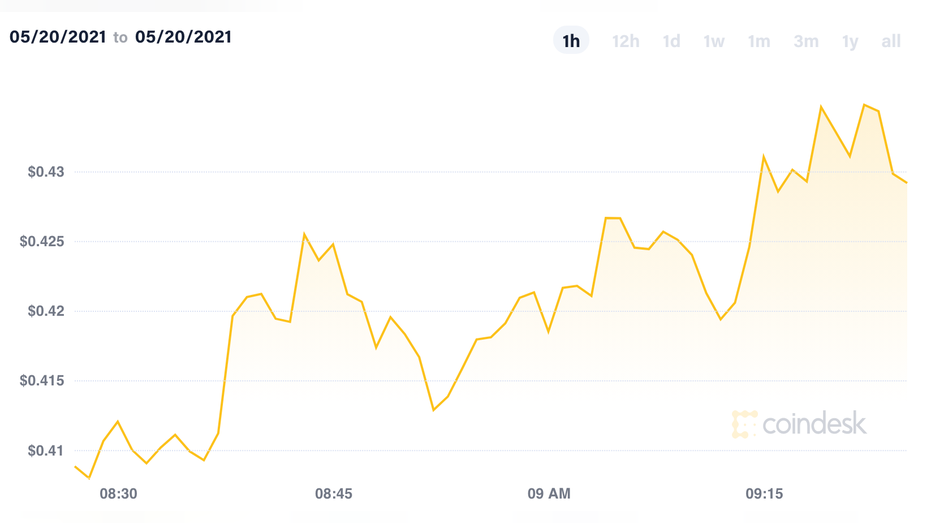
Task: Click the 09 AM time axis marker
Action: tap(549, 493)
